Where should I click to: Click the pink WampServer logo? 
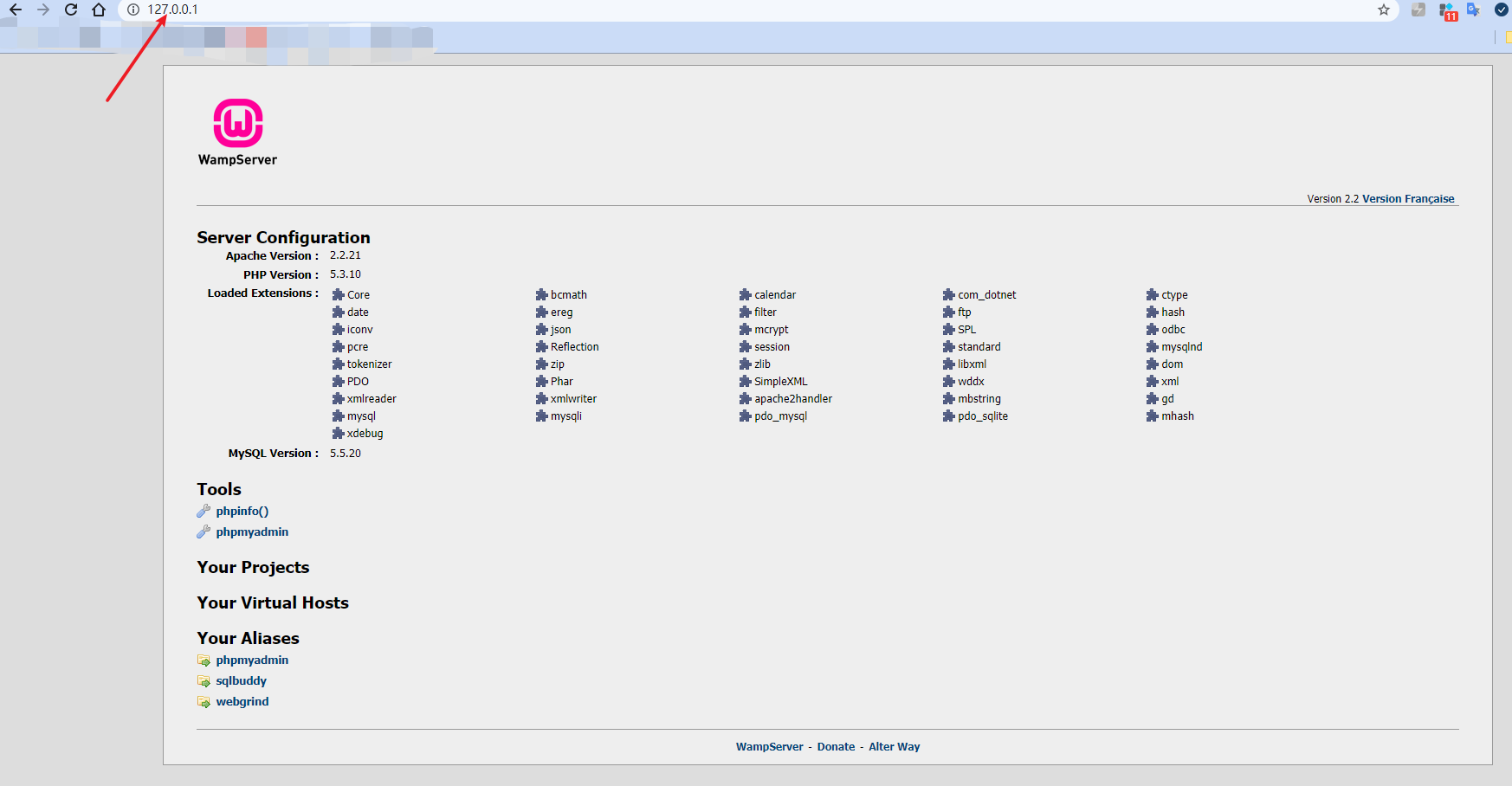pos(238,123)
